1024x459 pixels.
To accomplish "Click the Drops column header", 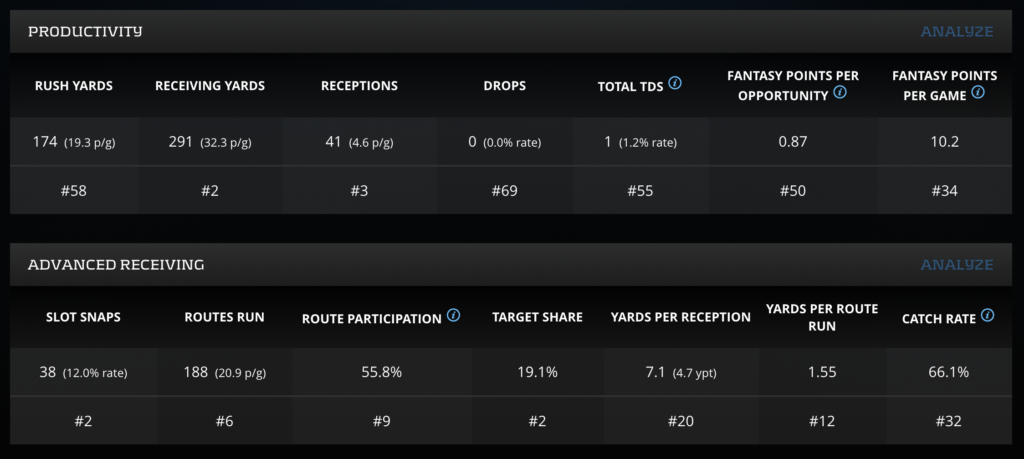I will (x=504, y=86).
